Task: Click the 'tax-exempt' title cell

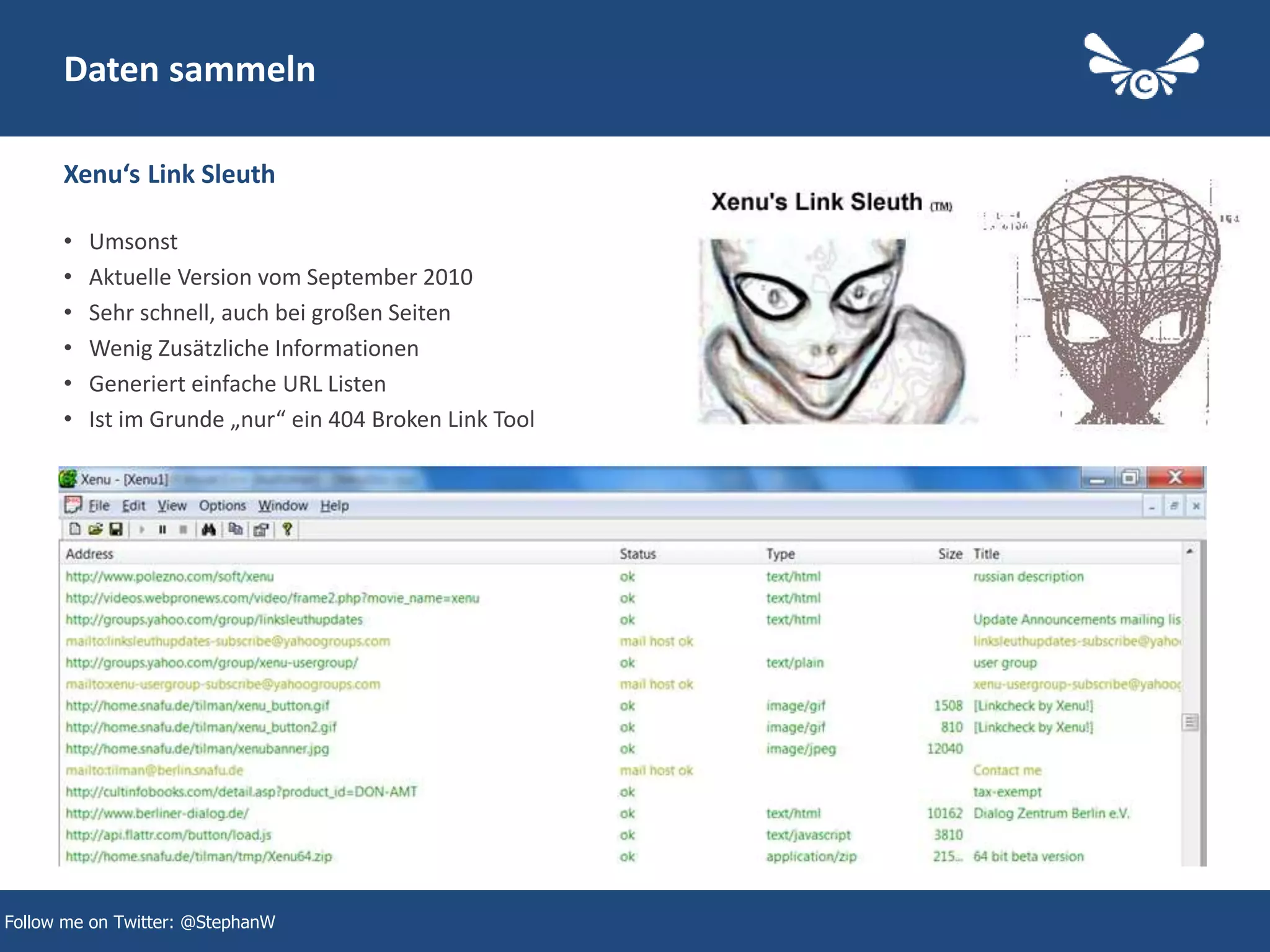Action: 1007,791
